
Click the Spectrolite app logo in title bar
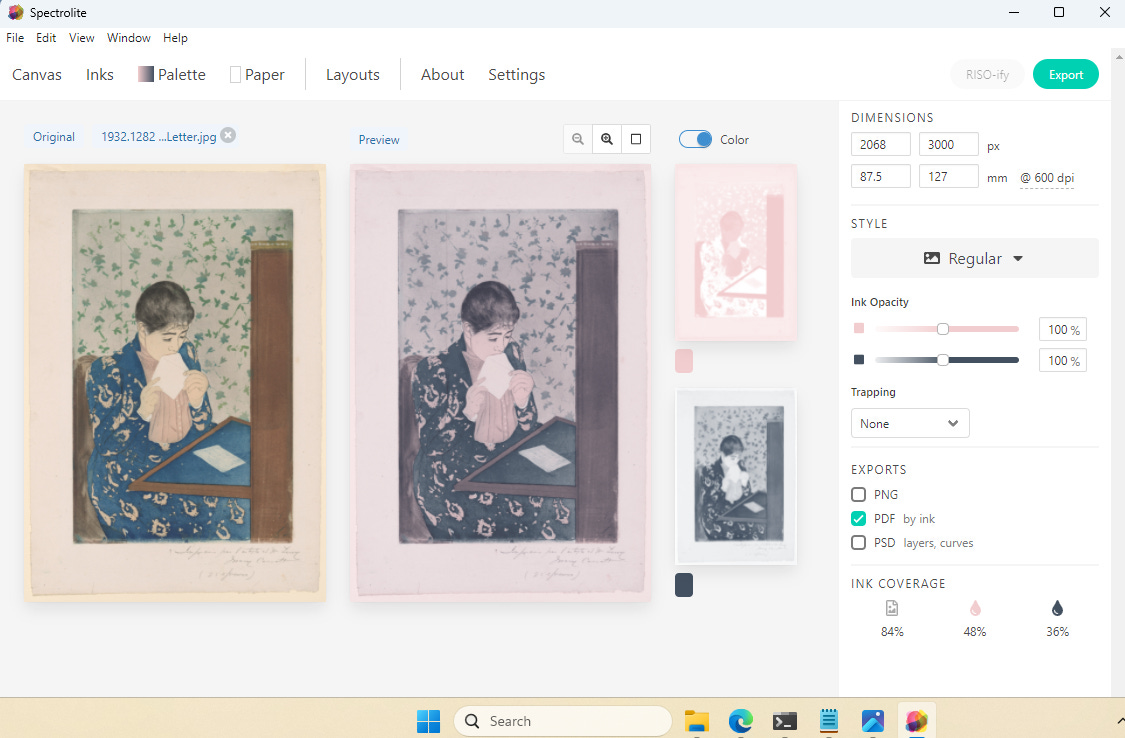(15, 12)
